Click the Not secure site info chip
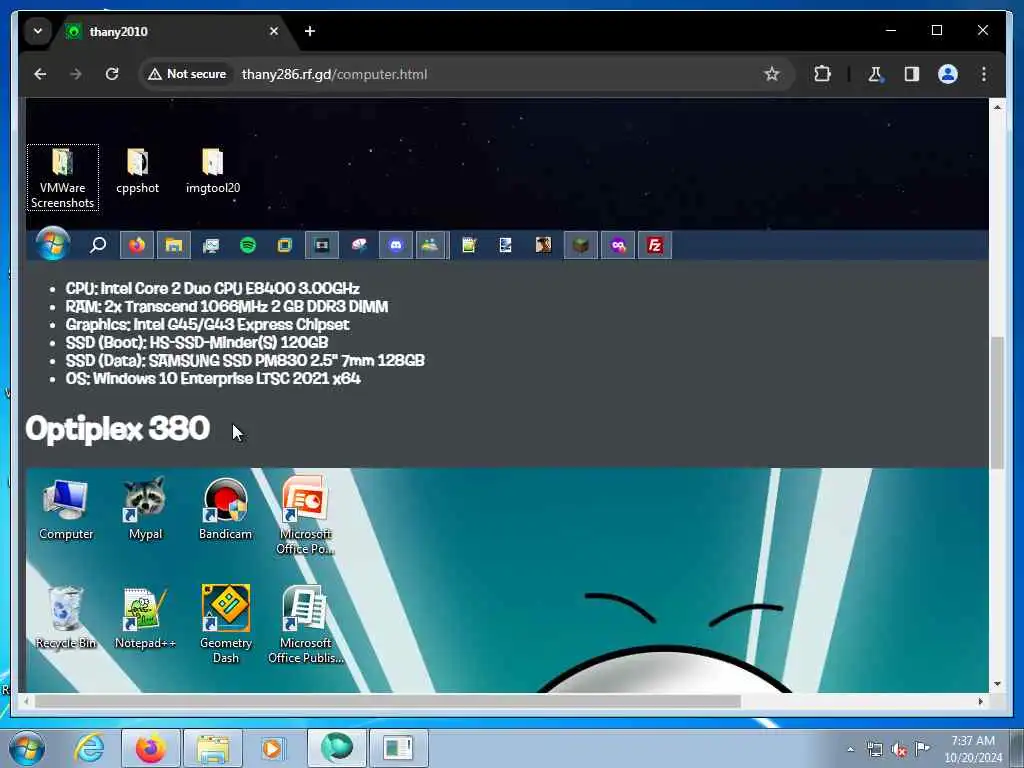 187,74
